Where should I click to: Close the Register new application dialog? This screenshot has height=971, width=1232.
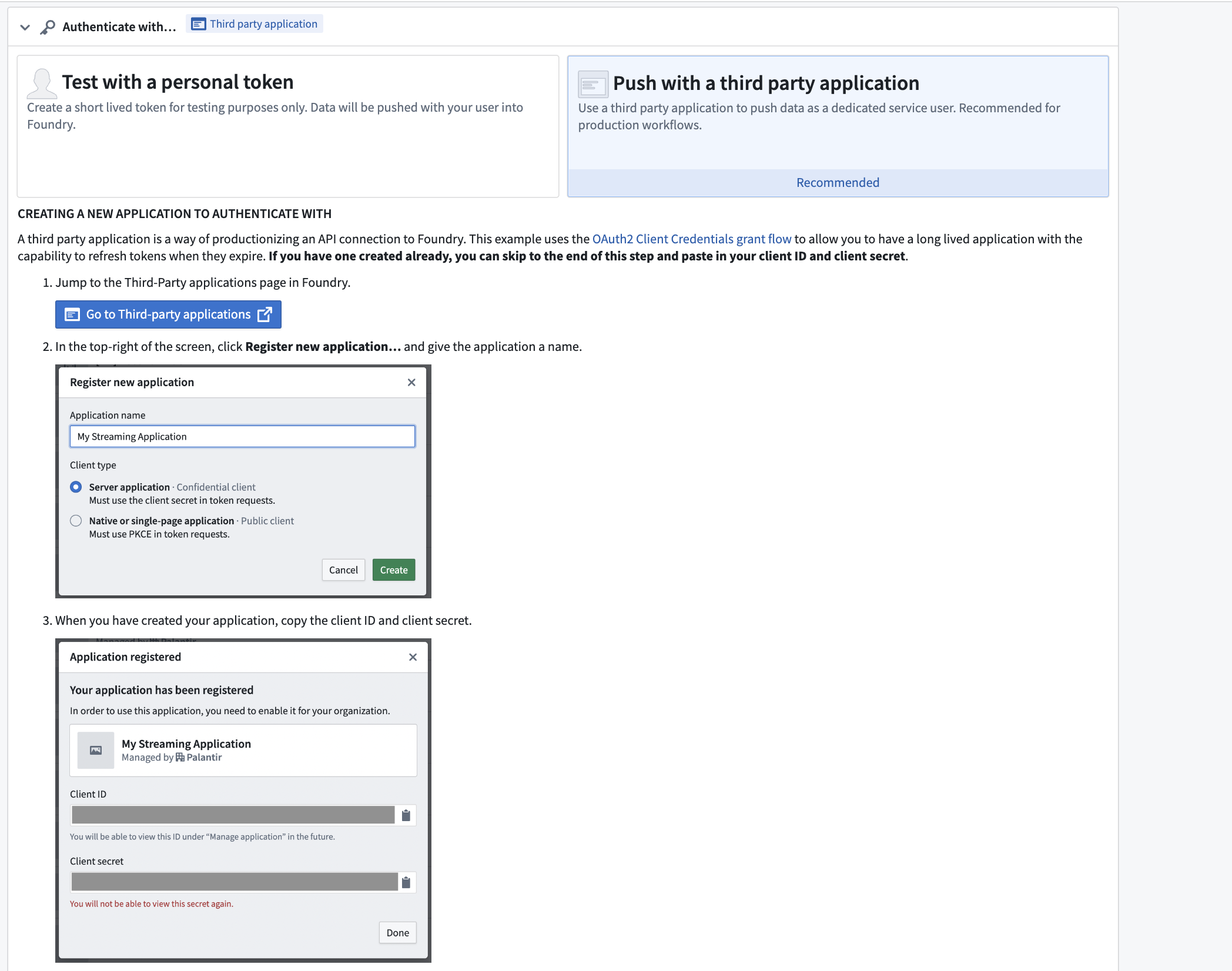(411, 383)
